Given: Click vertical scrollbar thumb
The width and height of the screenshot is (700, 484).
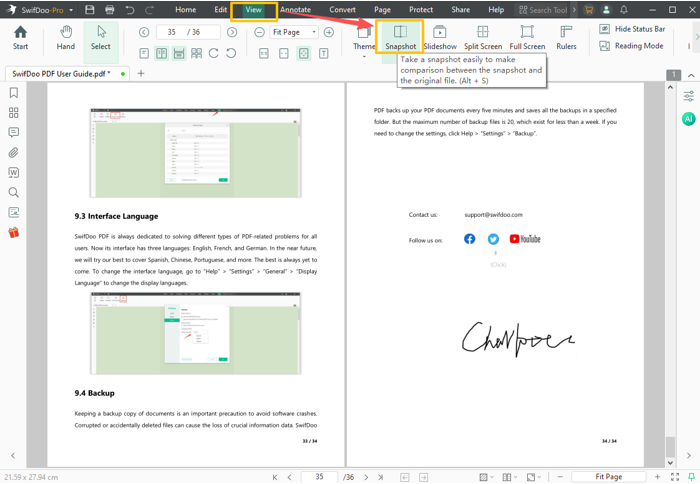Looking at the screenshot, I should point(670,447).
